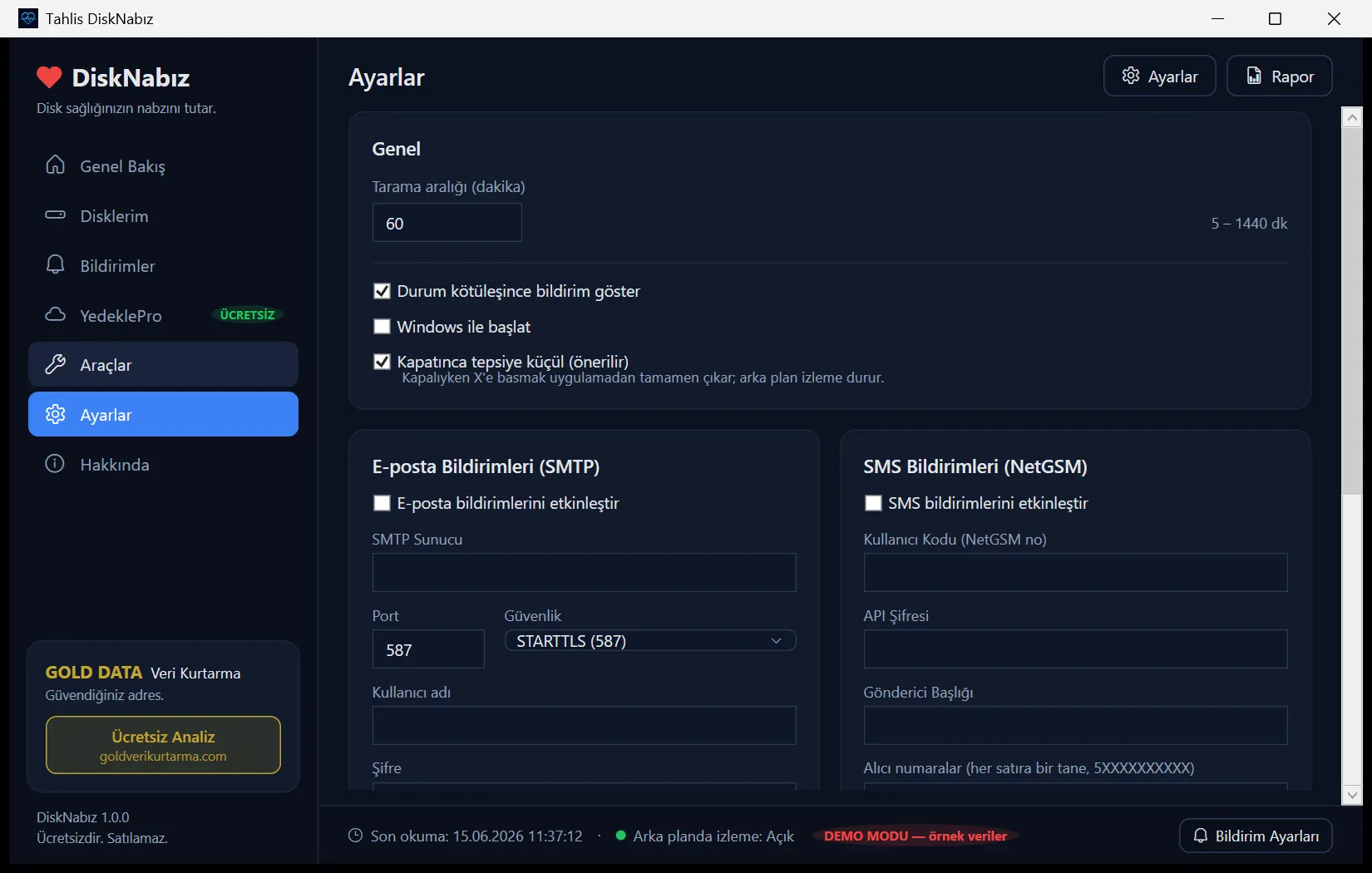Click the 'GOLD DATA' heading text
Screen dimensions: 1372x873
[x=94, y=672]
